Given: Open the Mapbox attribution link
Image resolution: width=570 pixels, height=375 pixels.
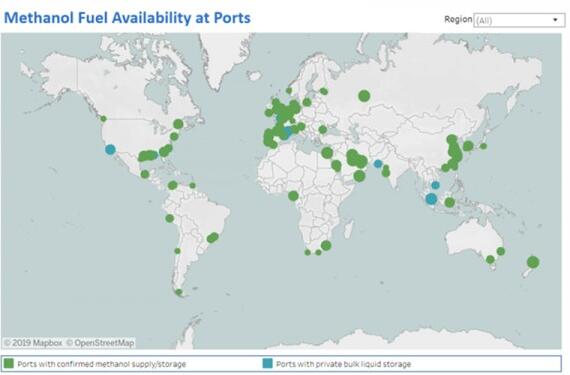Looking at the screenshot, I should 33,343.
